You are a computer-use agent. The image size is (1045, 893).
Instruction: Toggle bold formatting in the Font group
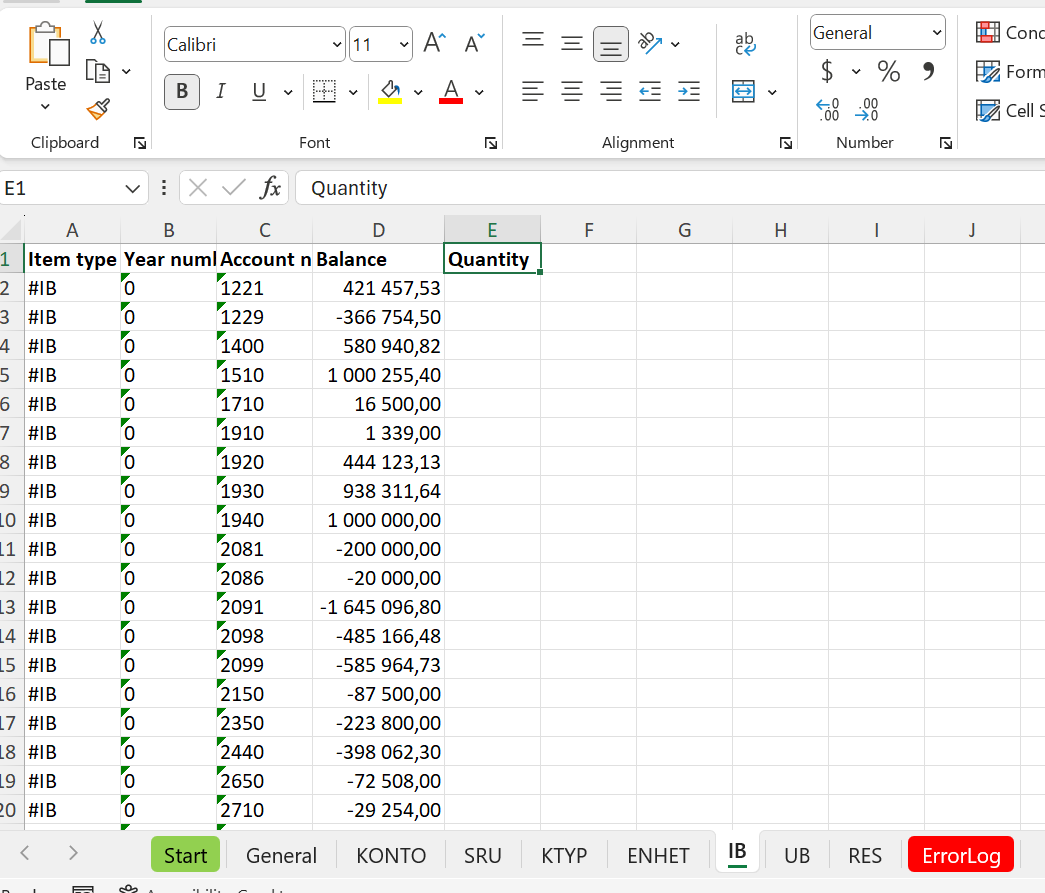(x=181, y=91)
